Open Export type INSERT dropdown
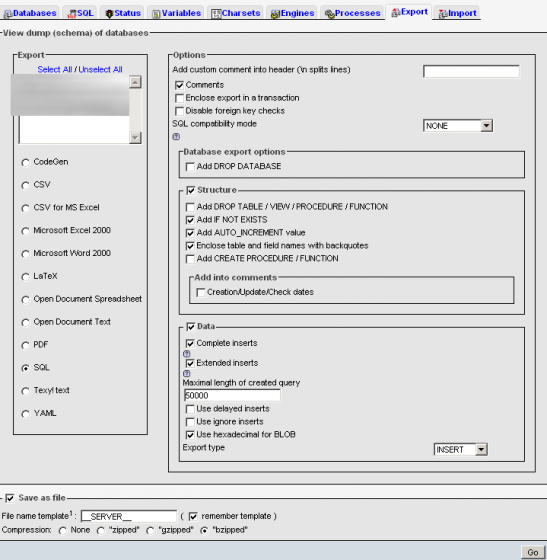 tap(461, 449)
